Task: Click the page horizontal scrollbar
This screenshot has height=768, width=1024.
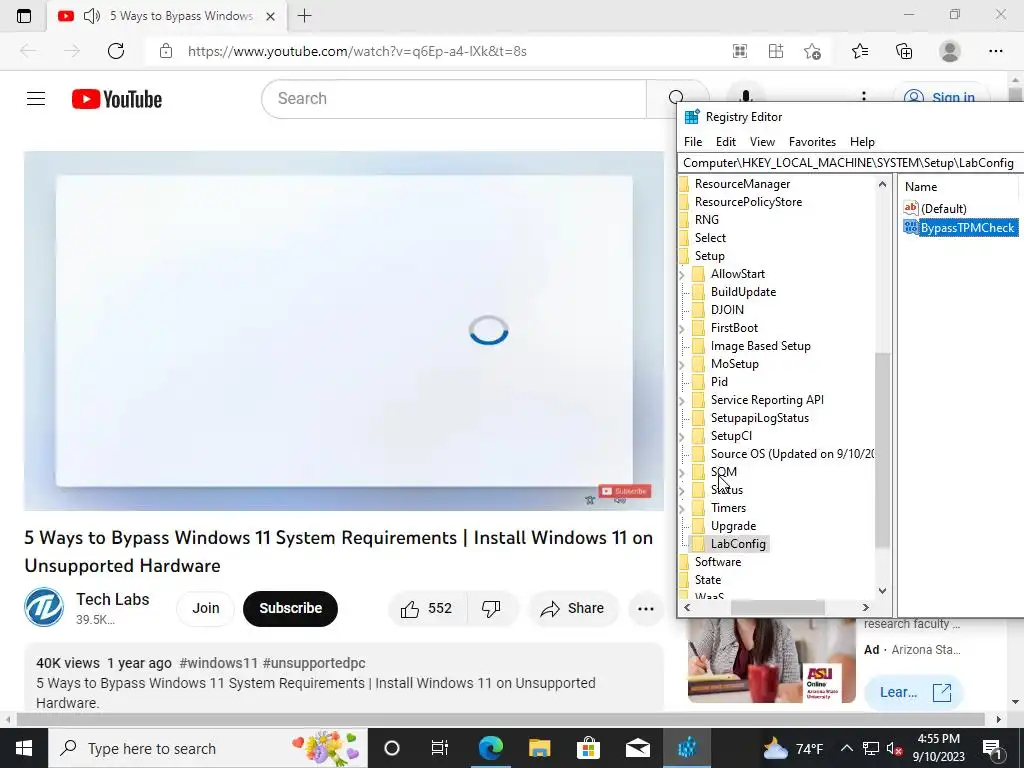Action: (x=500, y=720)
